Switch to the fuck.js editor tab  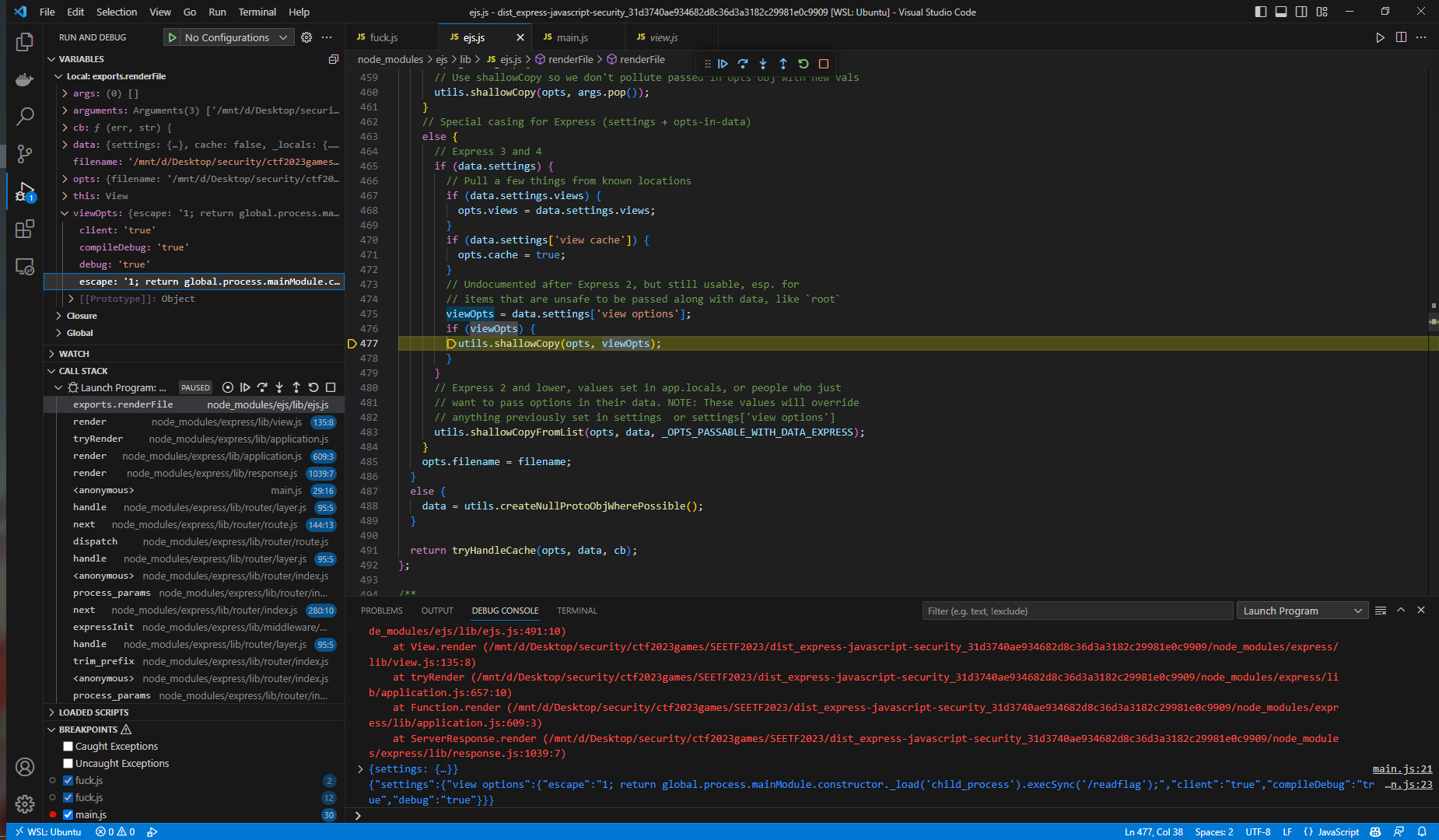pos(391,37)
